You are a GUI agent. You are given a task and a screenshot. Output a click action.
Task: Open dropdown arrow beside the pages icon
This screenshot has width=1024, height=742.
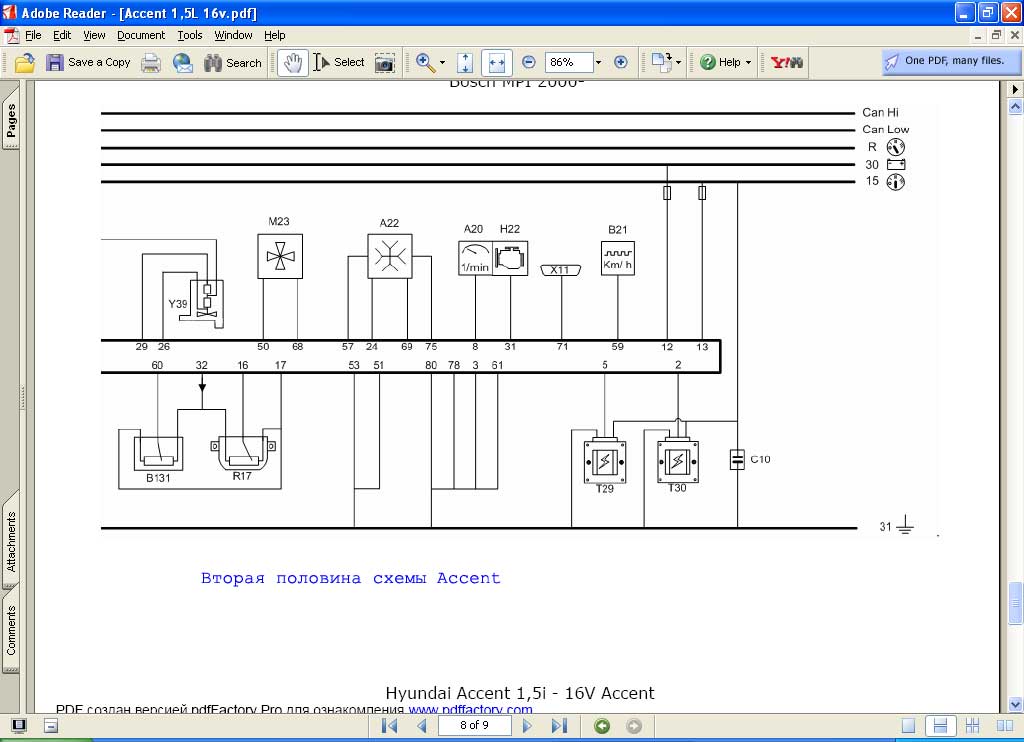(678, 63)
